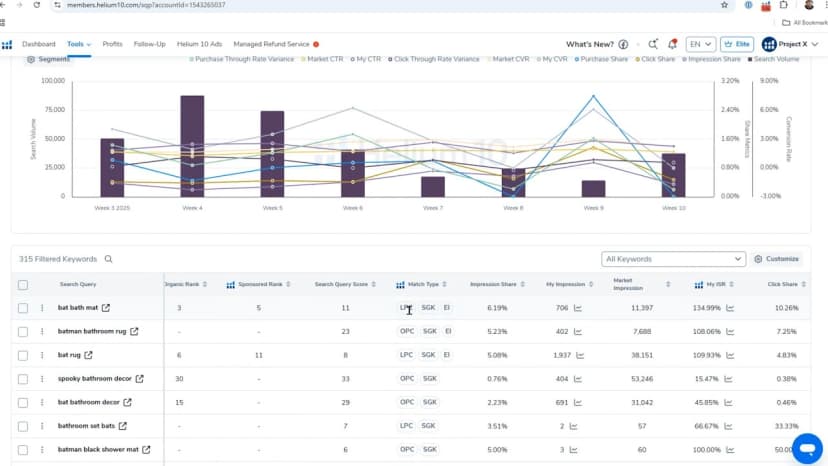Viewport: 828px width, 466px height.
Task: Open the chat support bubble
Action: pos(807,449)
